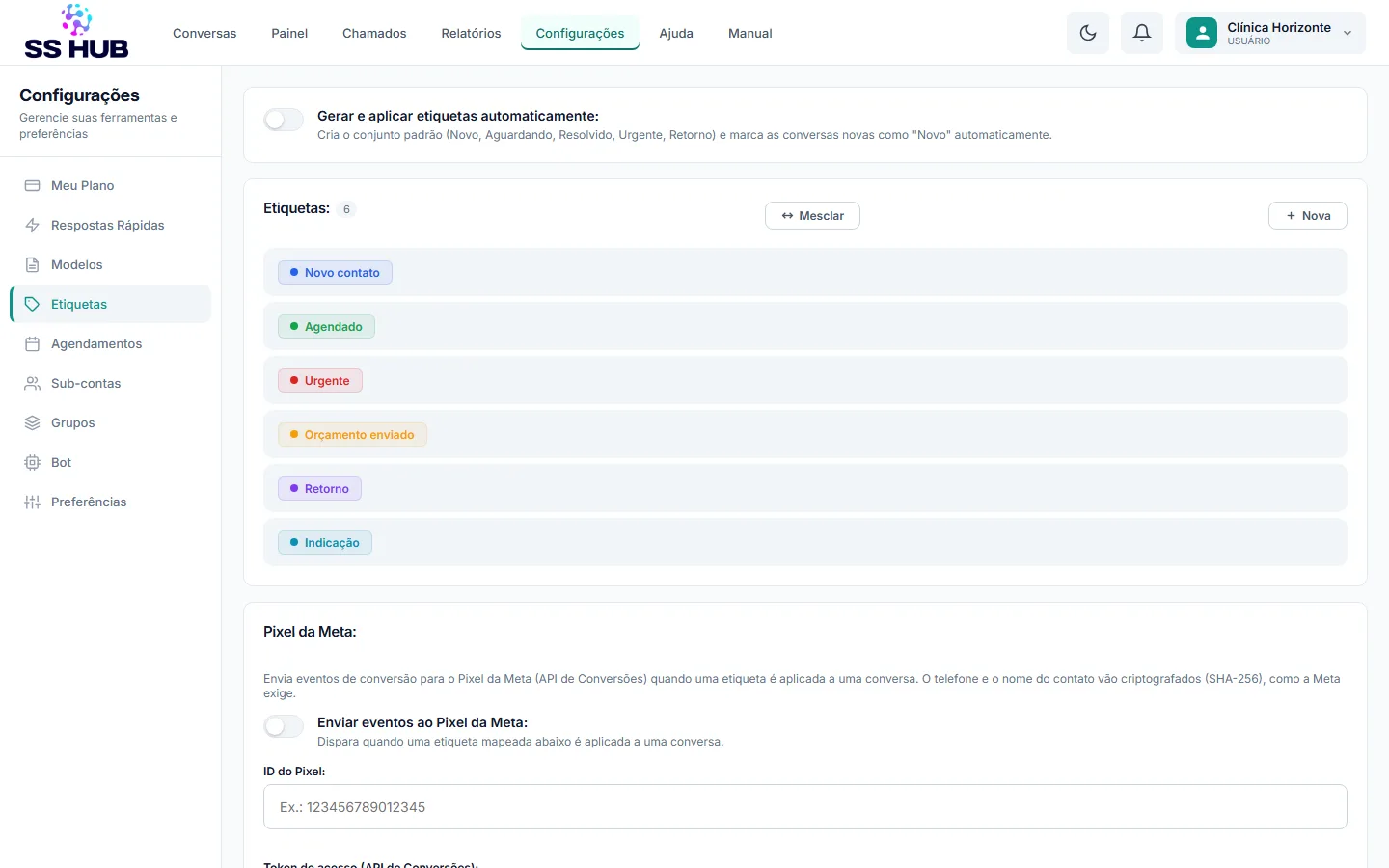Switch to the Chamados tab
Viewport: 1389px width, 868px height.
coord(374,33)
